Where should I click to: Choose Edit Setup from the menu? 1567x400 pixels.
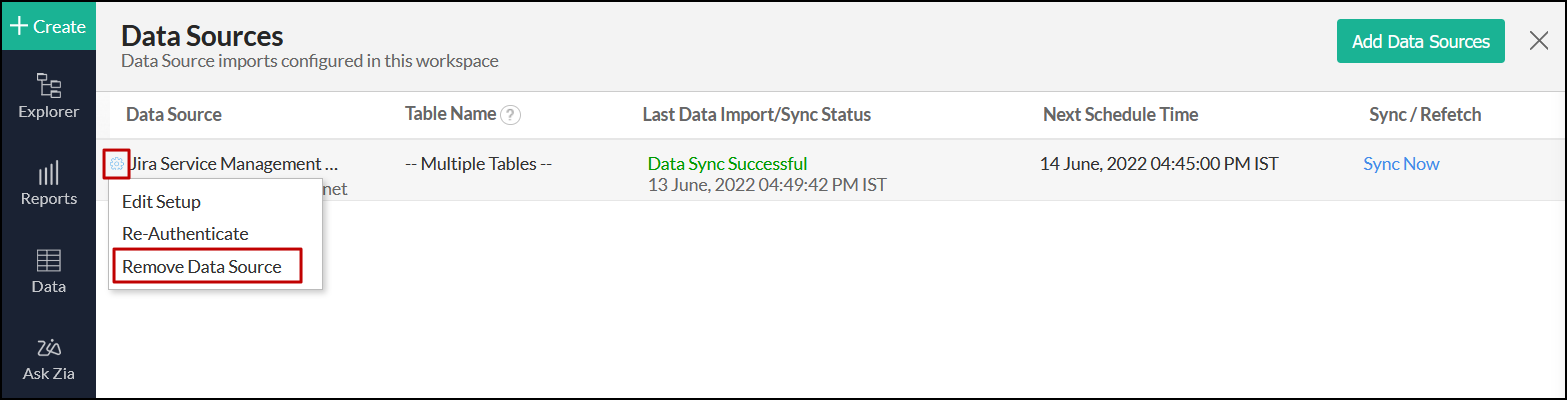click(x=161, y=202)
